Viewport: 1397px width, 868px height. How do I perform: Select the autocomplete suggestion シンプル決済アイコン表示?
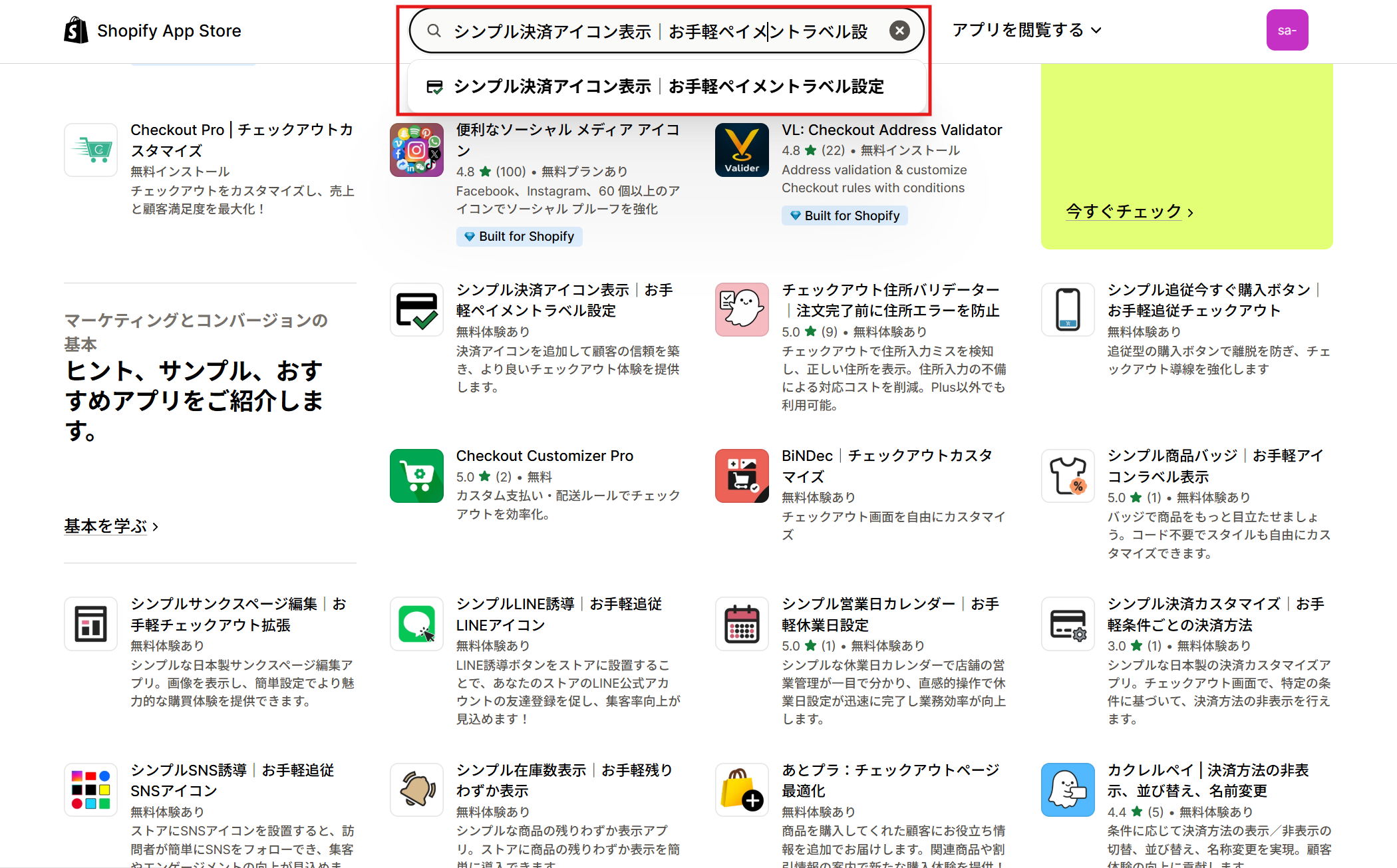[x=665, y=86]
